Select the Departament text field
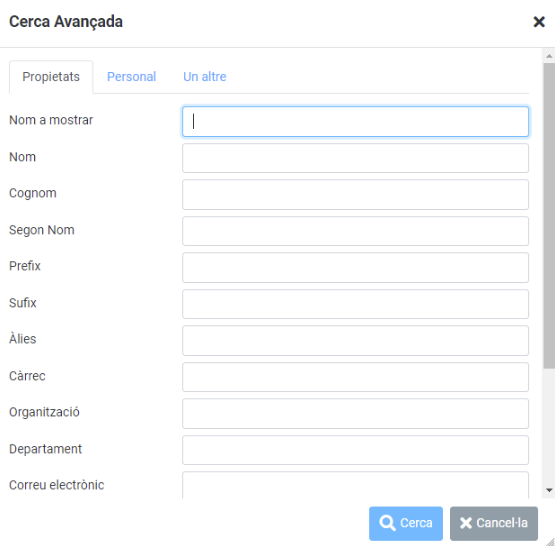This screenshot has height=546, width=555. (x=355, y=450)
